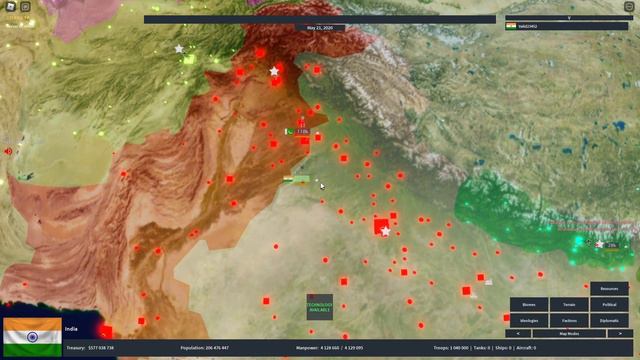Click the Population value in the status bar

pos(204,348)
